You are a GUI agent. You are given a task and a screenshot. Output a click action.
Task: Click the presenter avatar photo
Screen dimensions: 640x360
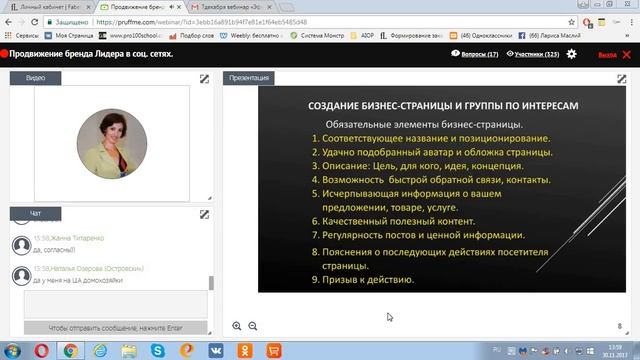pyautogui.click(x=112, y=144)
